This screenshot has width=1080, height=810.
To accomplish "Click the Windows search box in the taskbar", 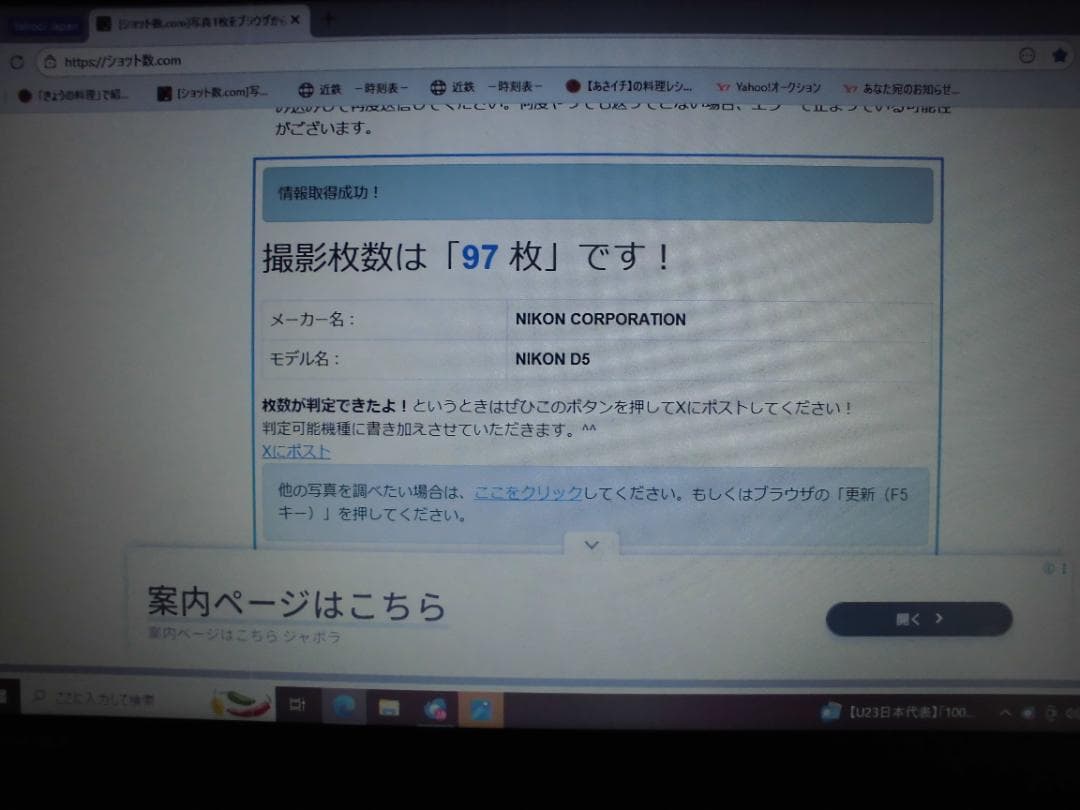I will coord(110,699).
